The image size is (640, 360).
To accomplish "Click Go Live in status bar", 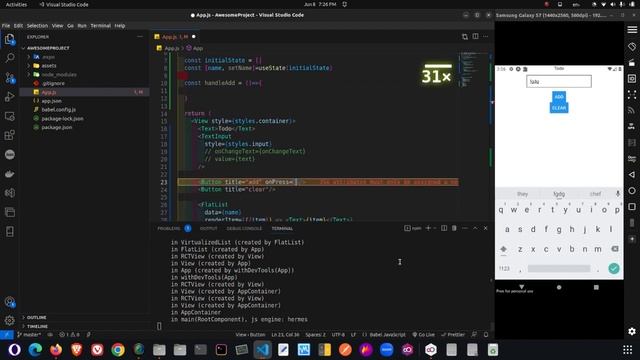I will 423,335.
